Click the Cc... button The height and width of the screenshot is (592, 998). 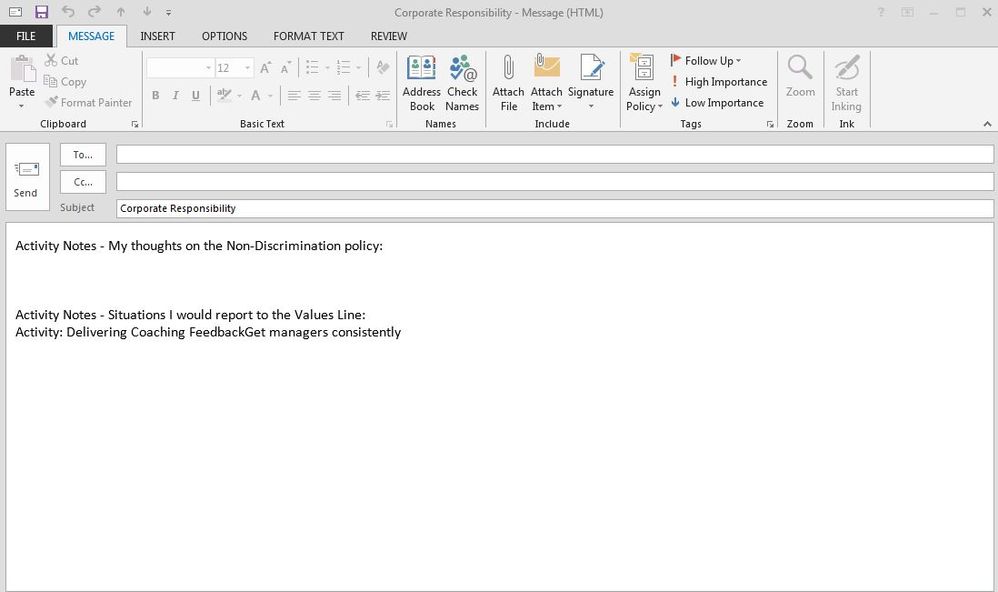coord(83,182)
